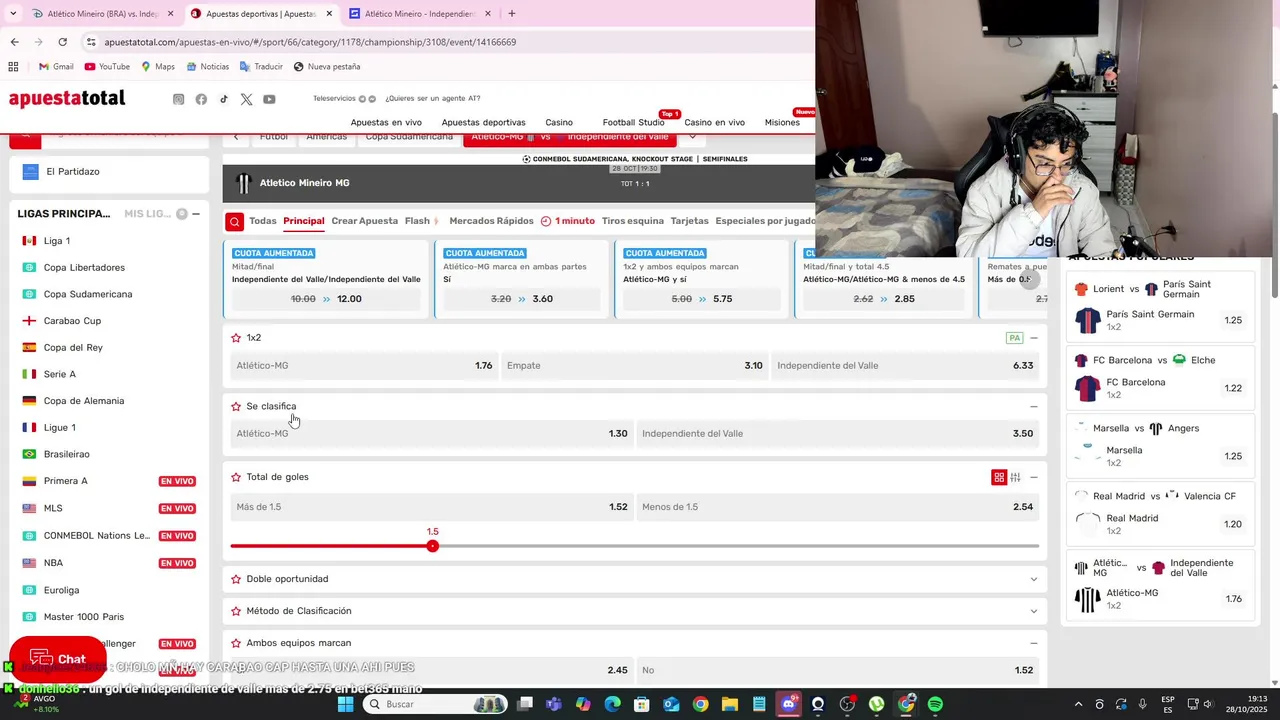
Task: Open the Football Studio menu item
Action: coord(633,122)
